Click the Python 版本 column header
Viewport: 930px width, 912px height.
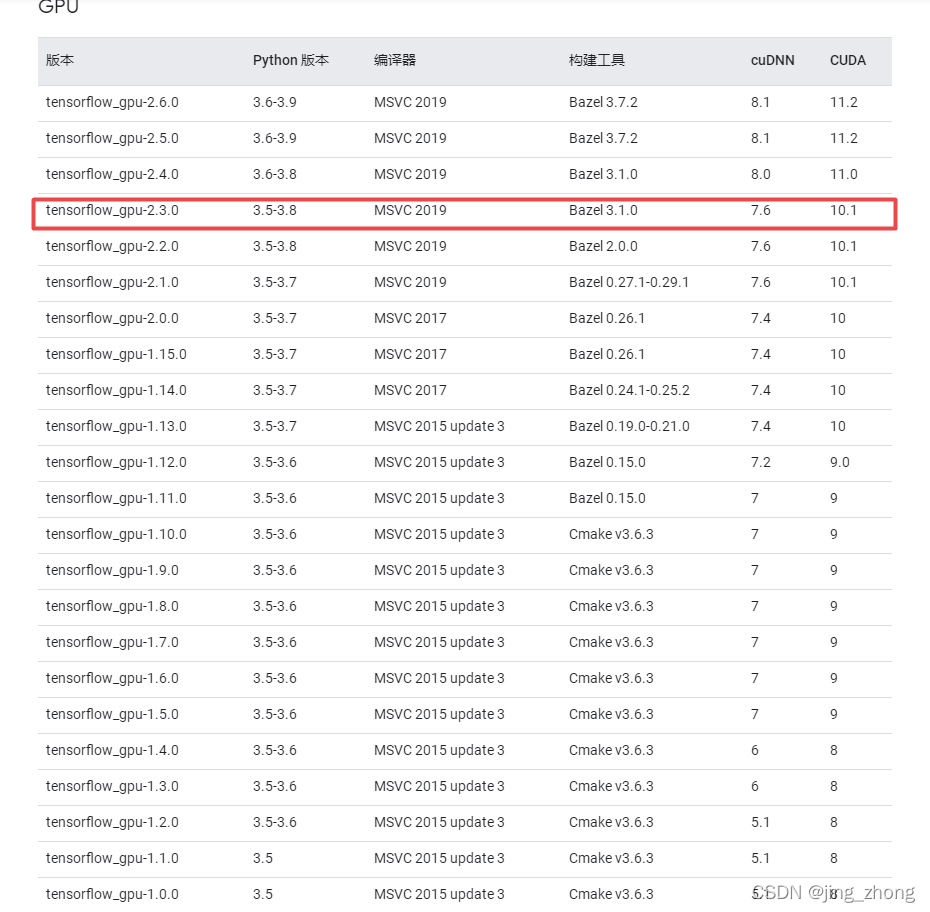(x=291, y=60)
